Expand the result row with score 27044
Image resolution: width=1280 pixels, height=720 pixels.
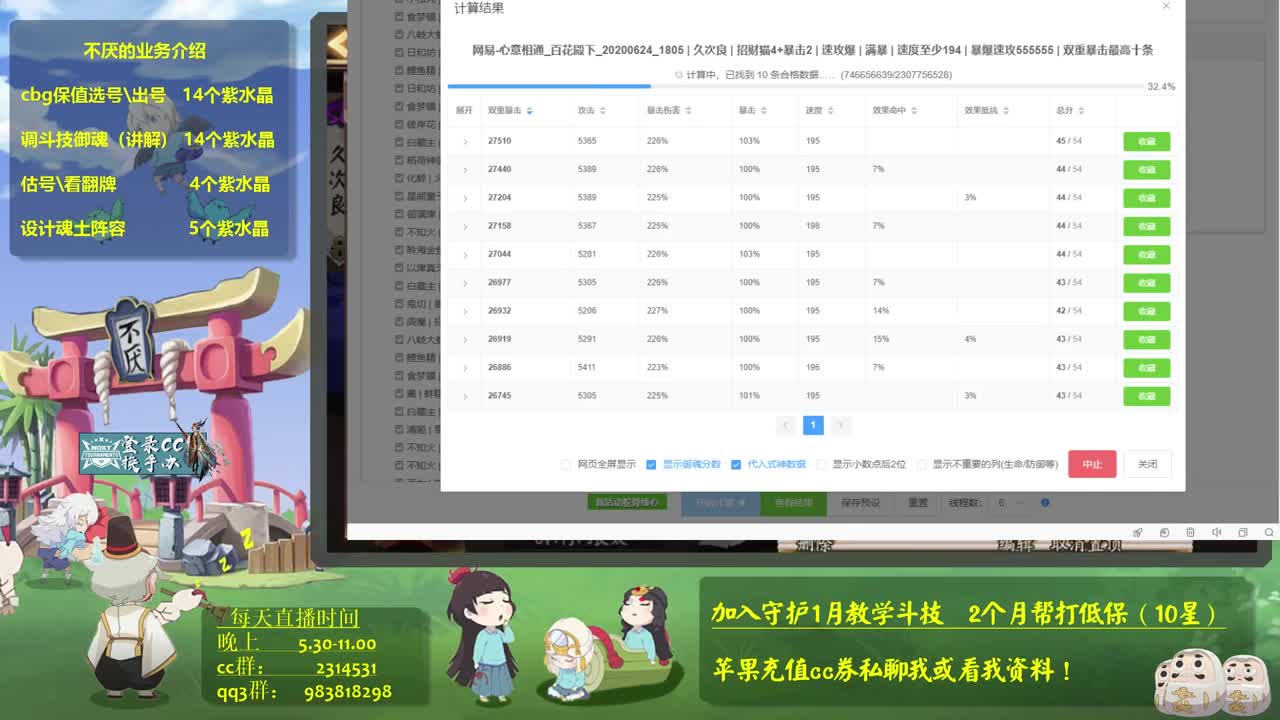click(463, 254)
